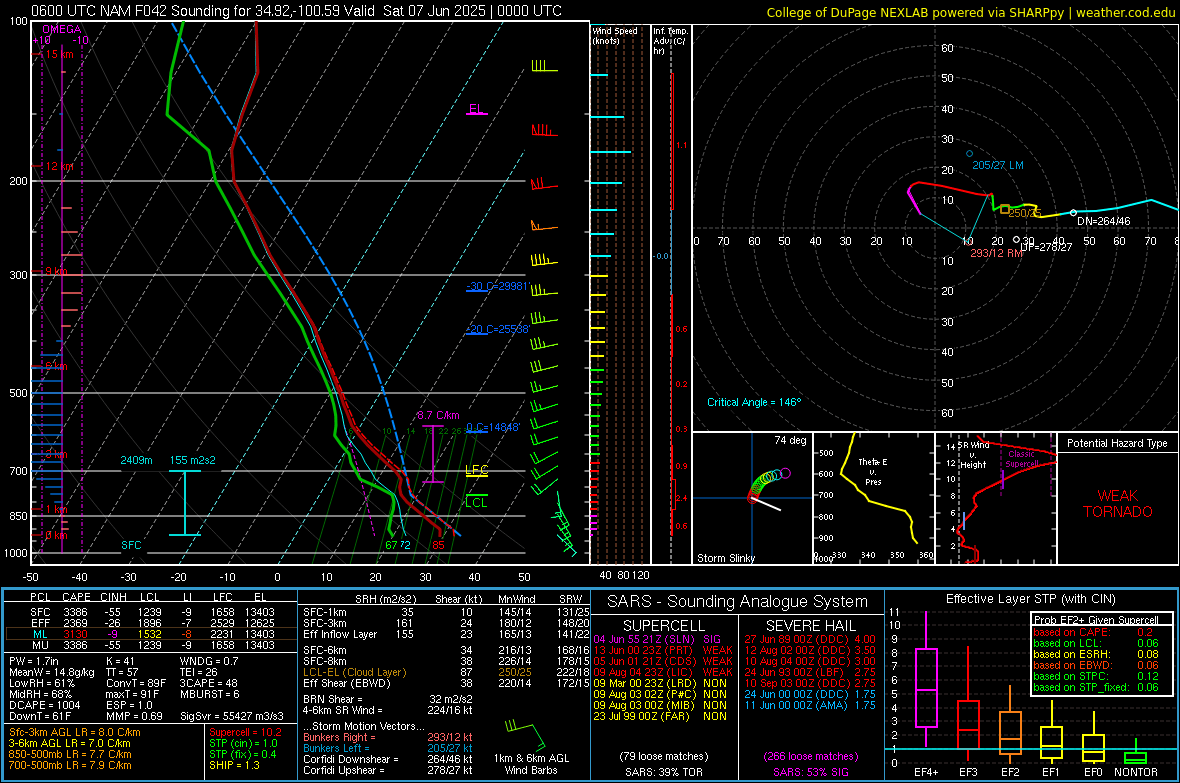This screenshot has width=1180, height=783.
Task: Click the 74 deg storm slinky value
Action: click(x=790, y=440)
